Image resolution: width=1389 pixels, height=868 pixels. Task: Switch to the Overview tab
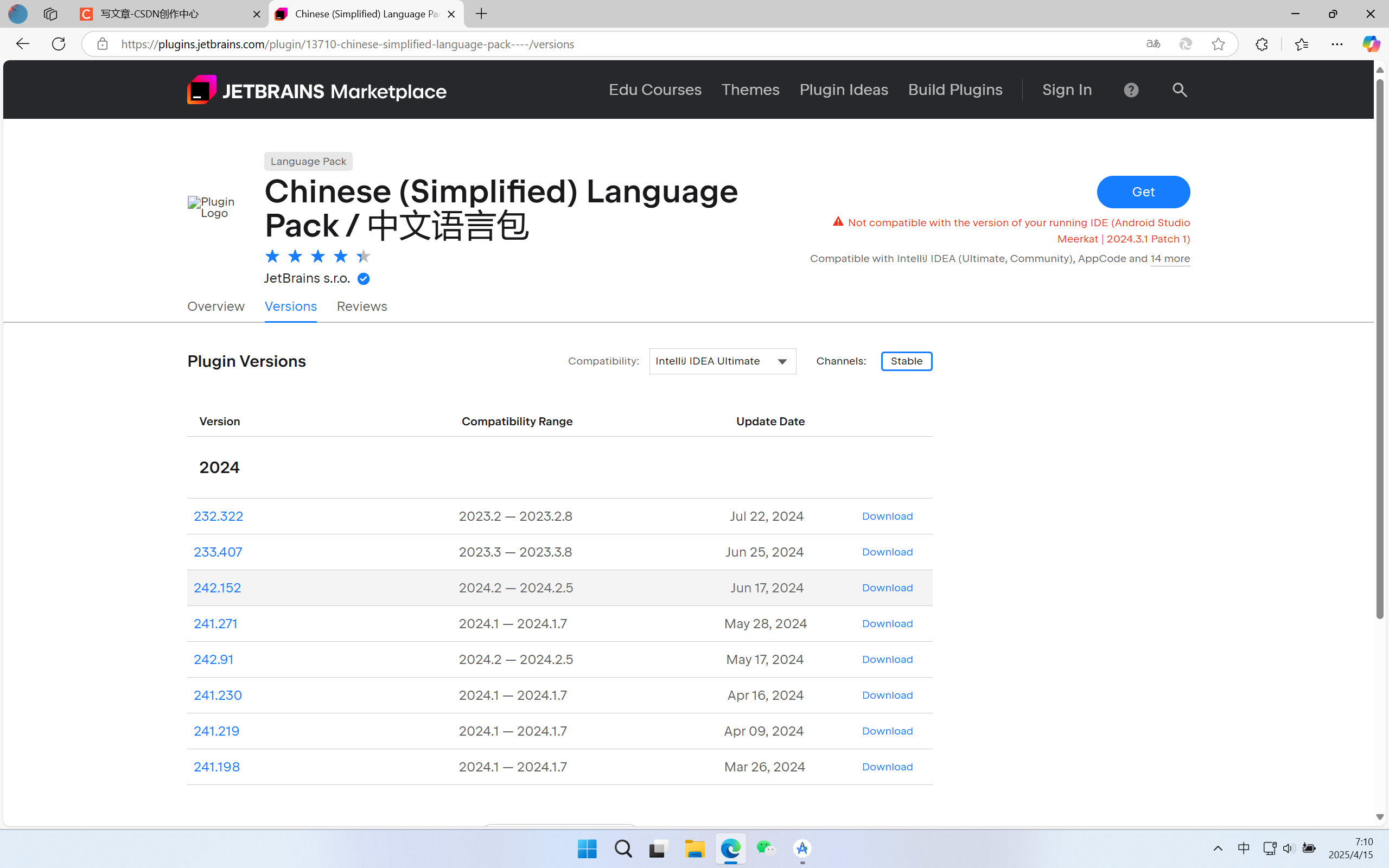(216, 307)
